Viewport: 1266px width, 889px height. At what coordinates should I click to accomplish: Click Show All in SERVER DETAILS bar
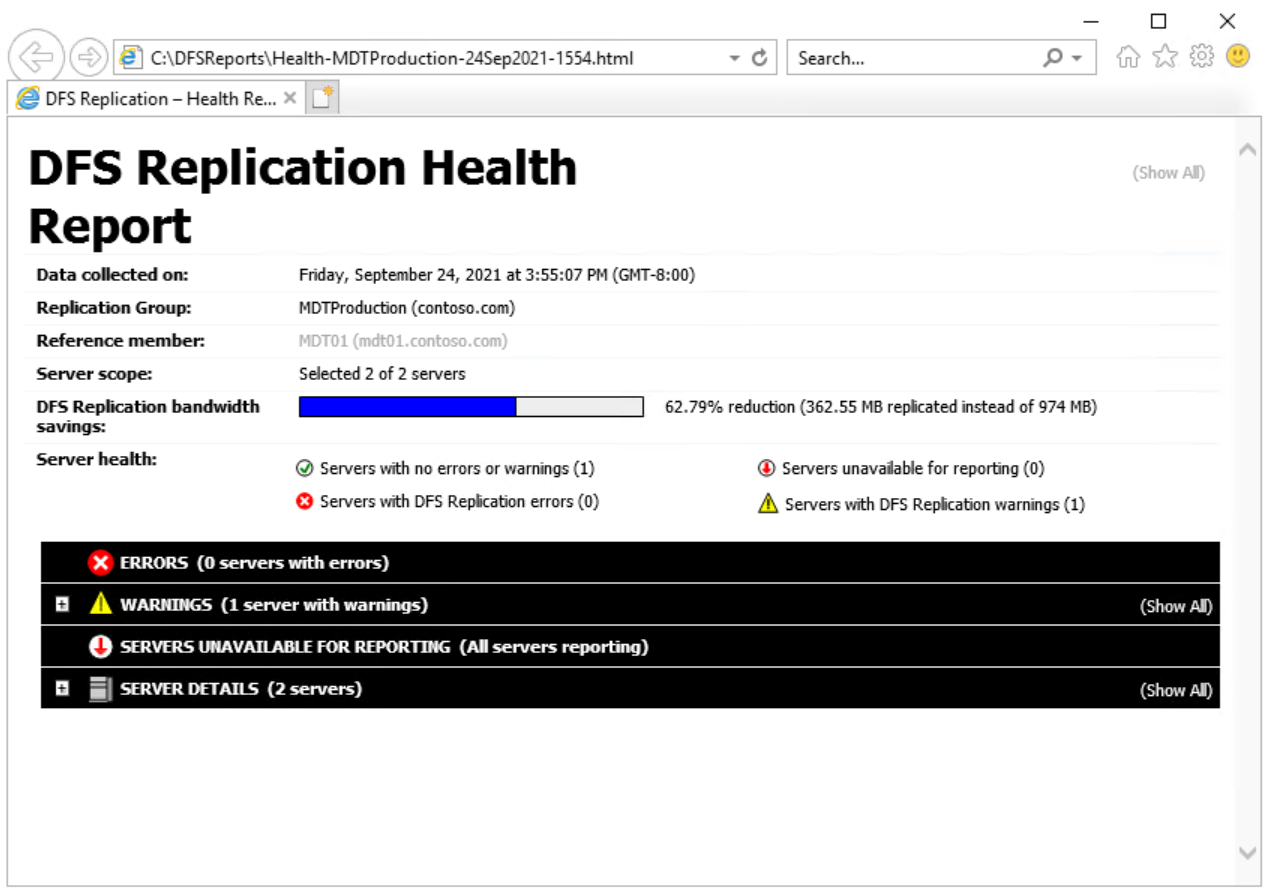tap(1175, 690)
